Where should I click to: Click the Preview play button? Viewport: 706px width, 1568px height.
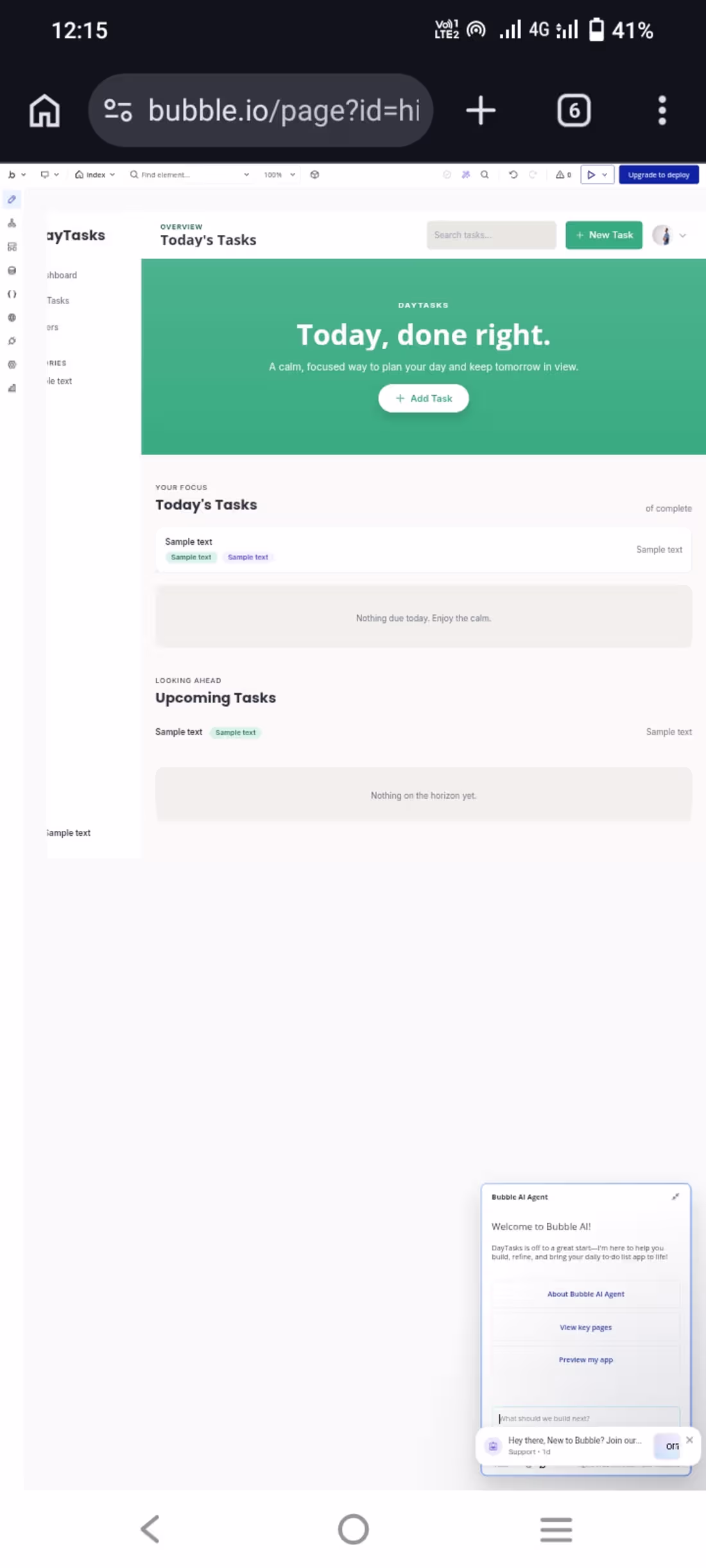click(591, 175)
